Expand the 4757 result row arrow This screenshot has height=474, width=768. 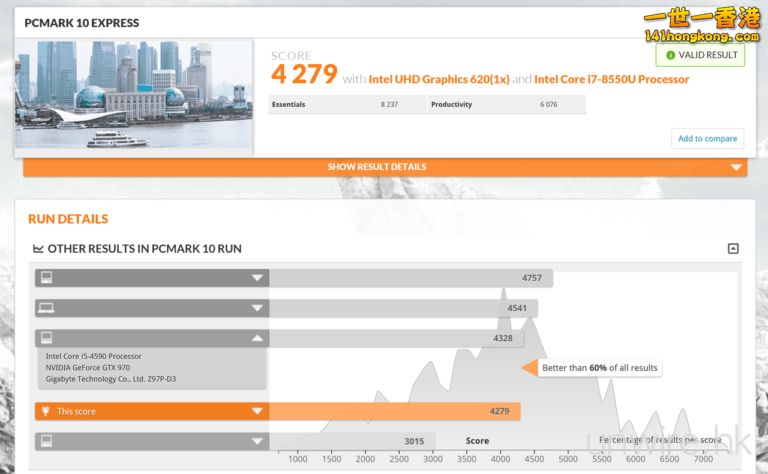coord(257,278)
